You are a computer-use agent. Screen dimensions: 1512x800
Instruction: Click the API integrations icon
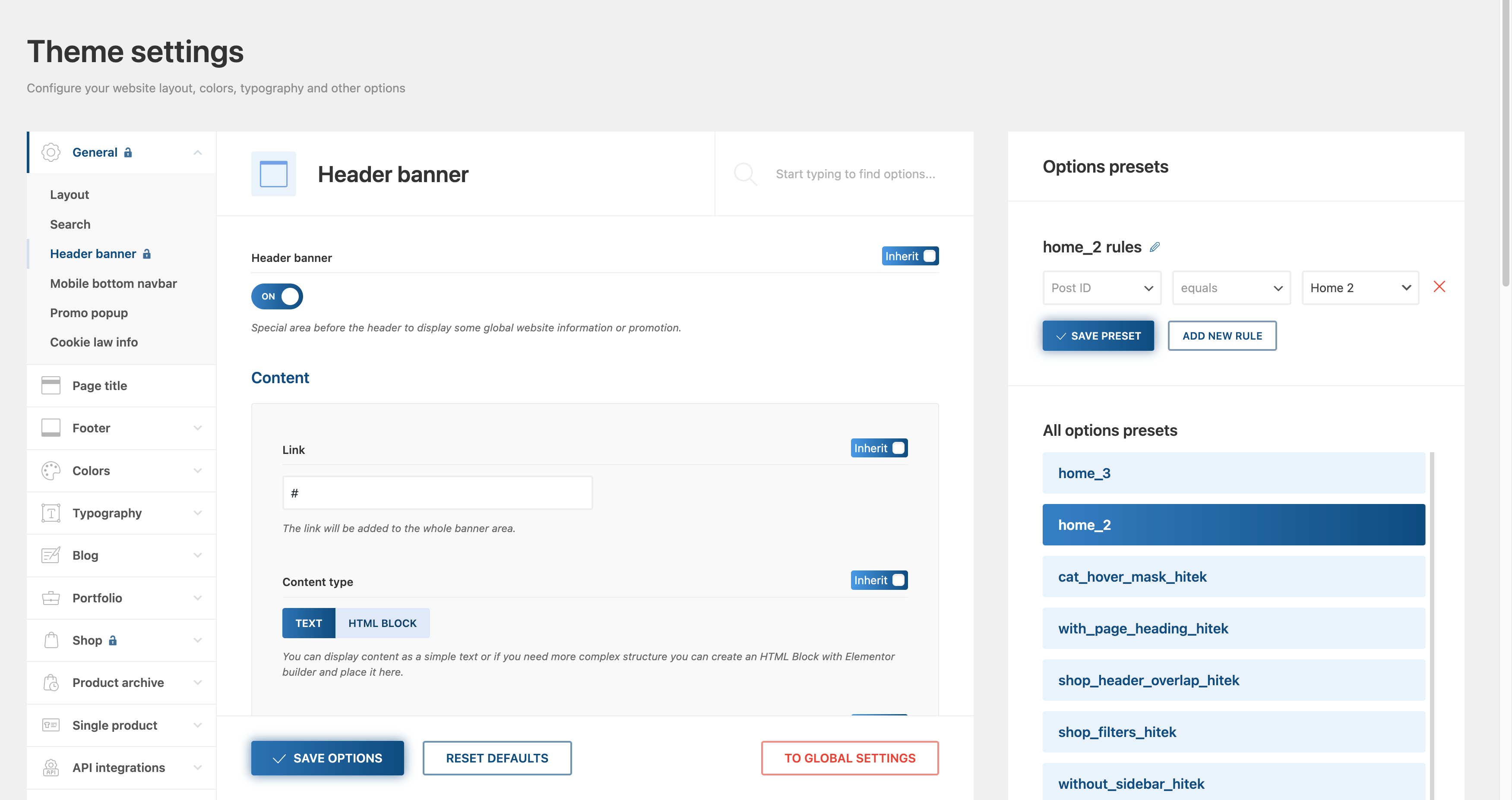point(51,767)
